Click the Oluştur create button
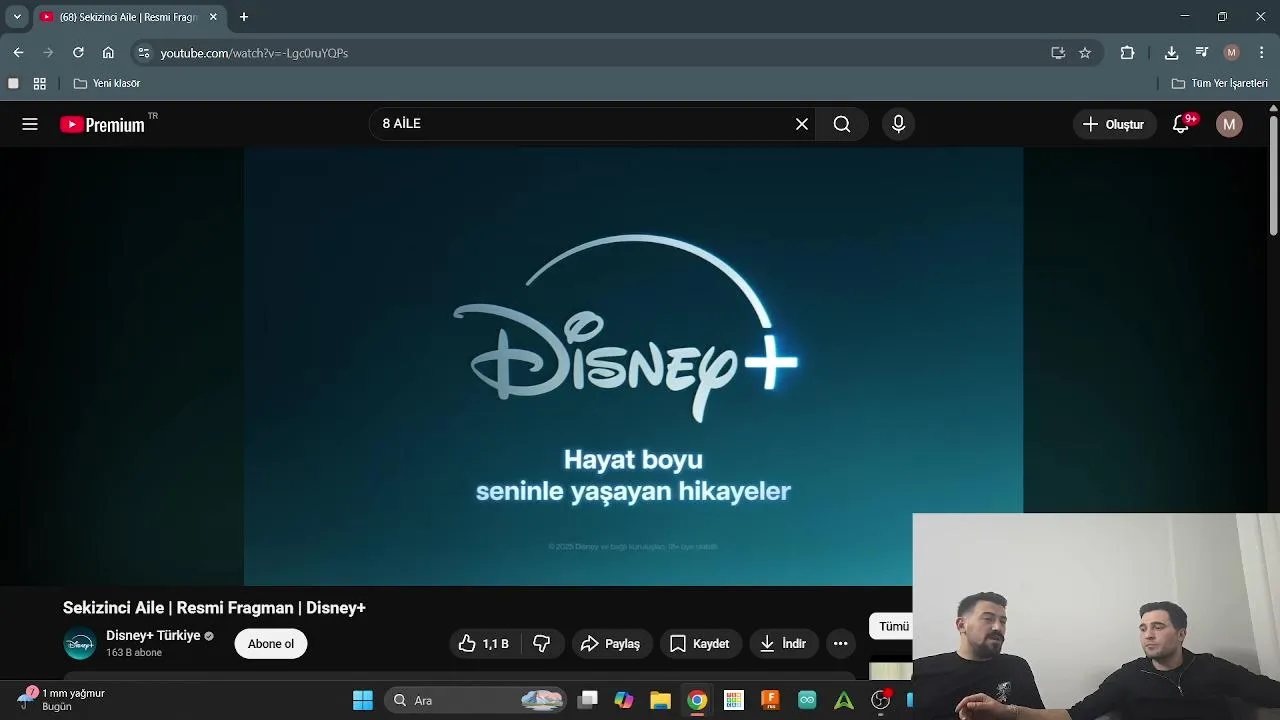1280x720 pixels. click(1113, 124)
